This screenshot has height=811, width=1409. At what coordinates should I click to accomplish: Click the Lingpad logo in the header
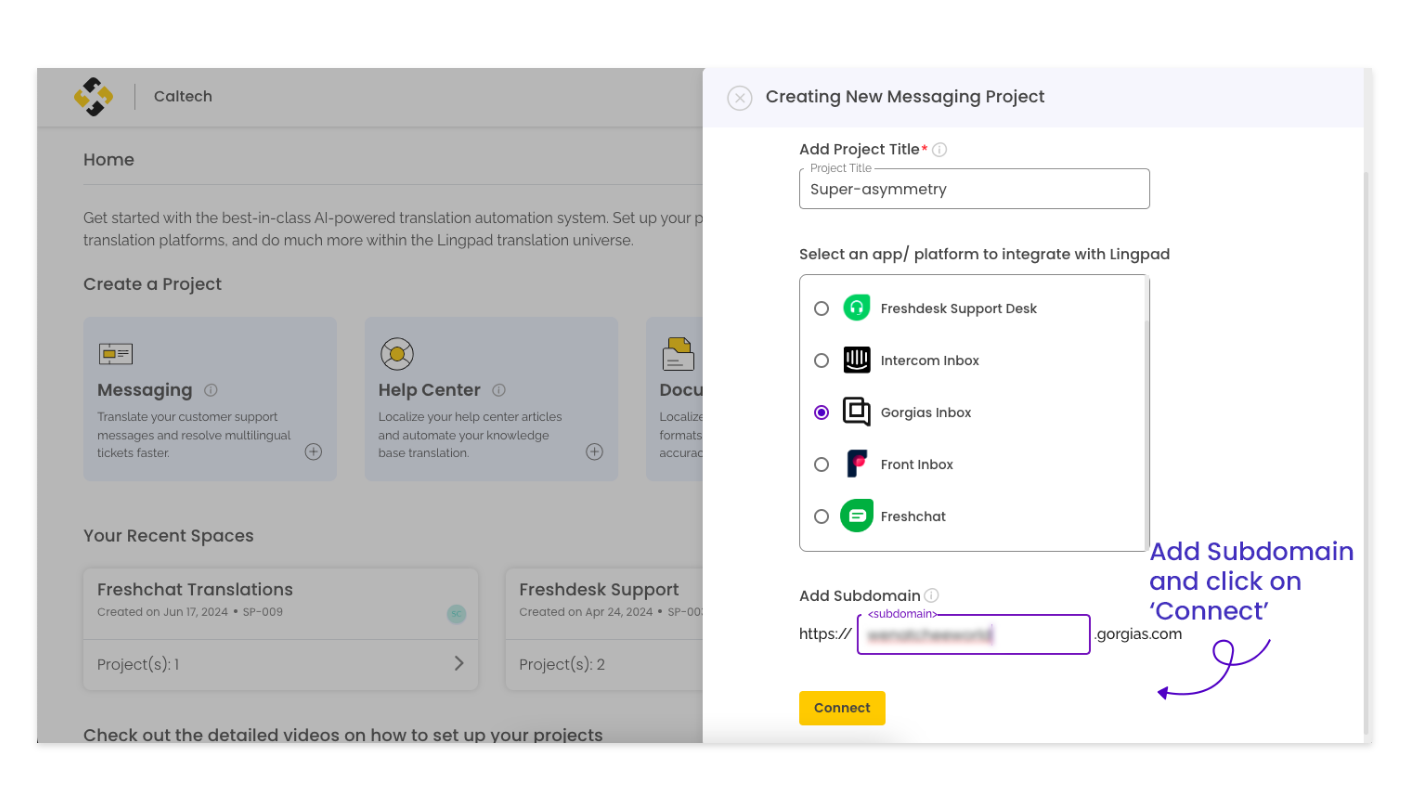pyautogui.click(x=94, y=97)
